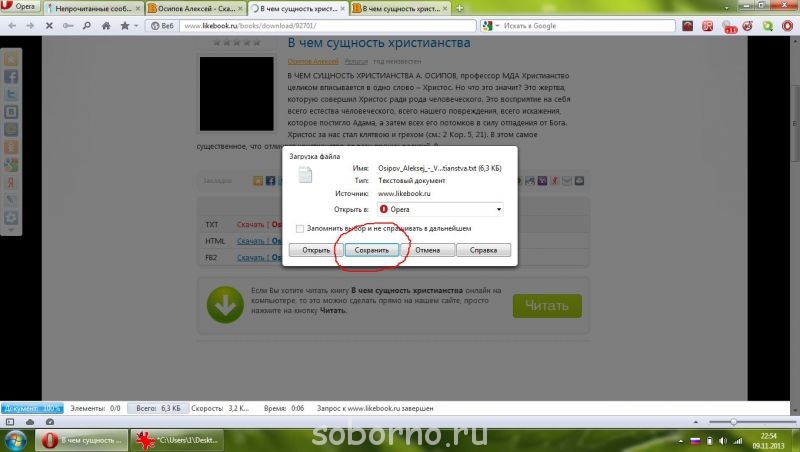Close the 'Осипов Алексей - Ска...' tab
The height and width of the screenshot is (452, 800).
[240, 9]
